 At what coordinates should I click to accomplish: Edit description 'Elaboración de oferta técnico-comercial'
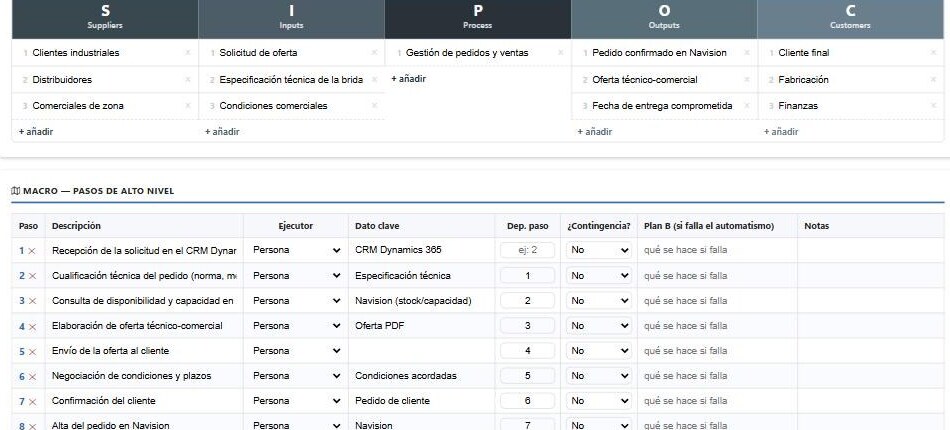144,326
